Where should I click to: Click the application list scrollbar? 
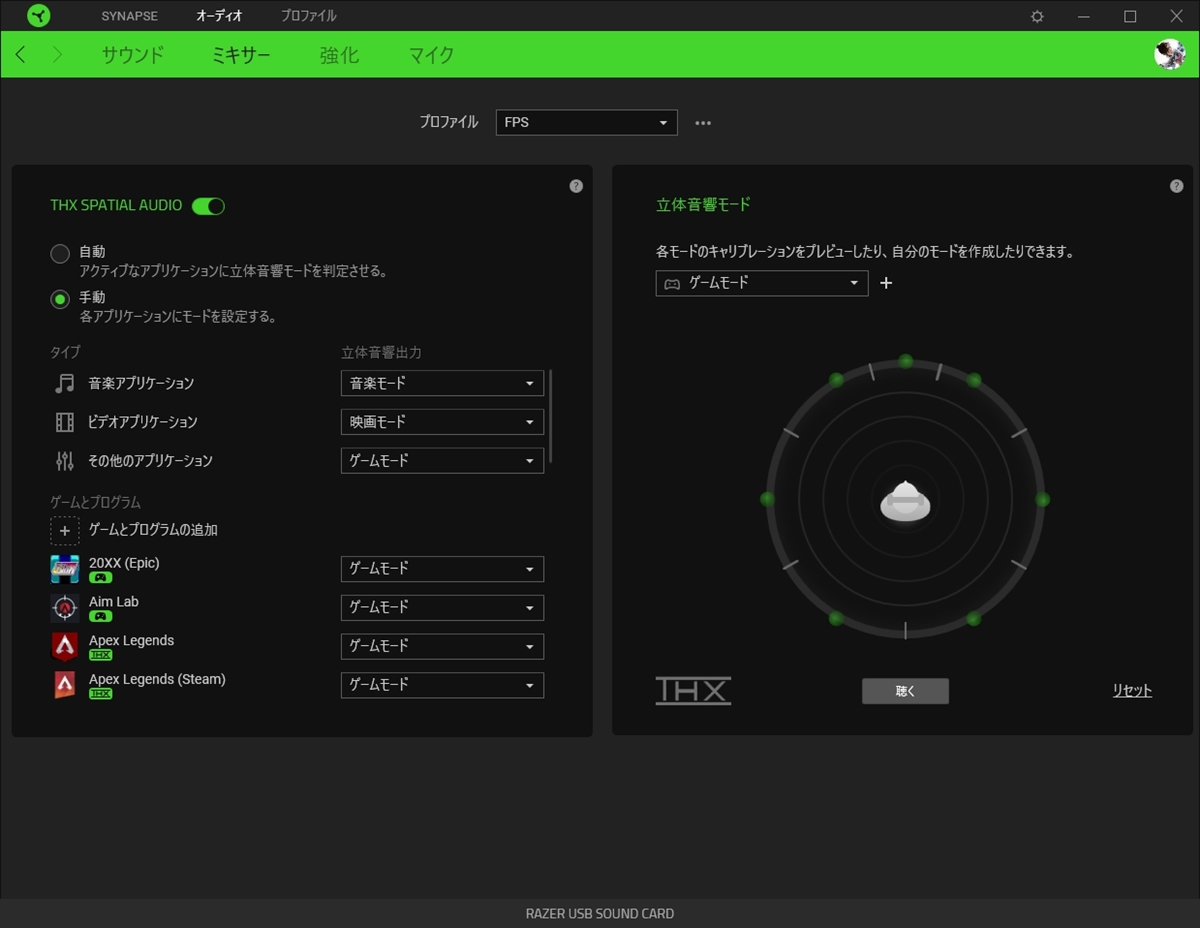551,416
